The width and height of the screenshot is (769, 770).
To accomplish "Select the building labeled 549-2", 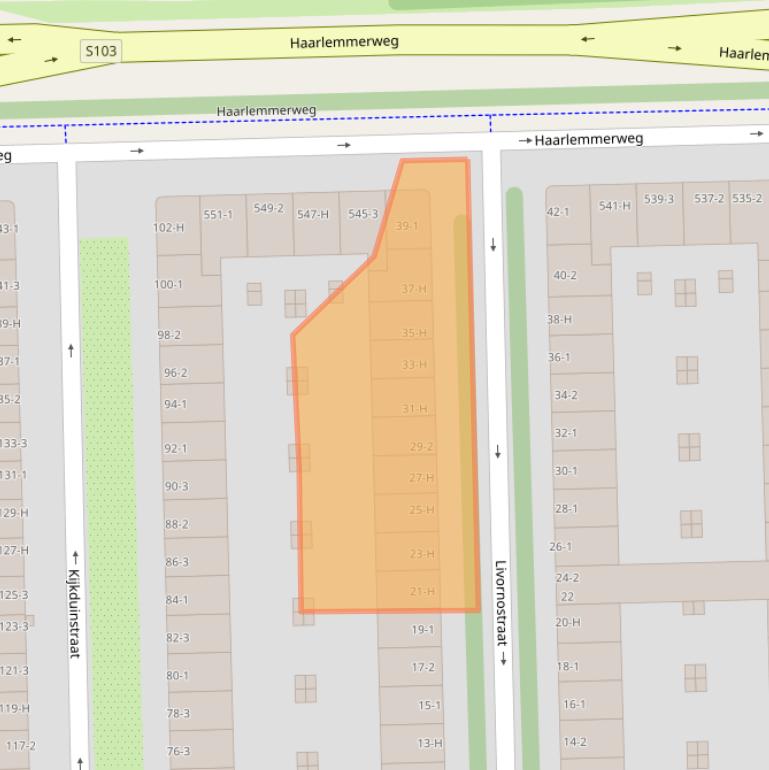I will coord(268,209).
